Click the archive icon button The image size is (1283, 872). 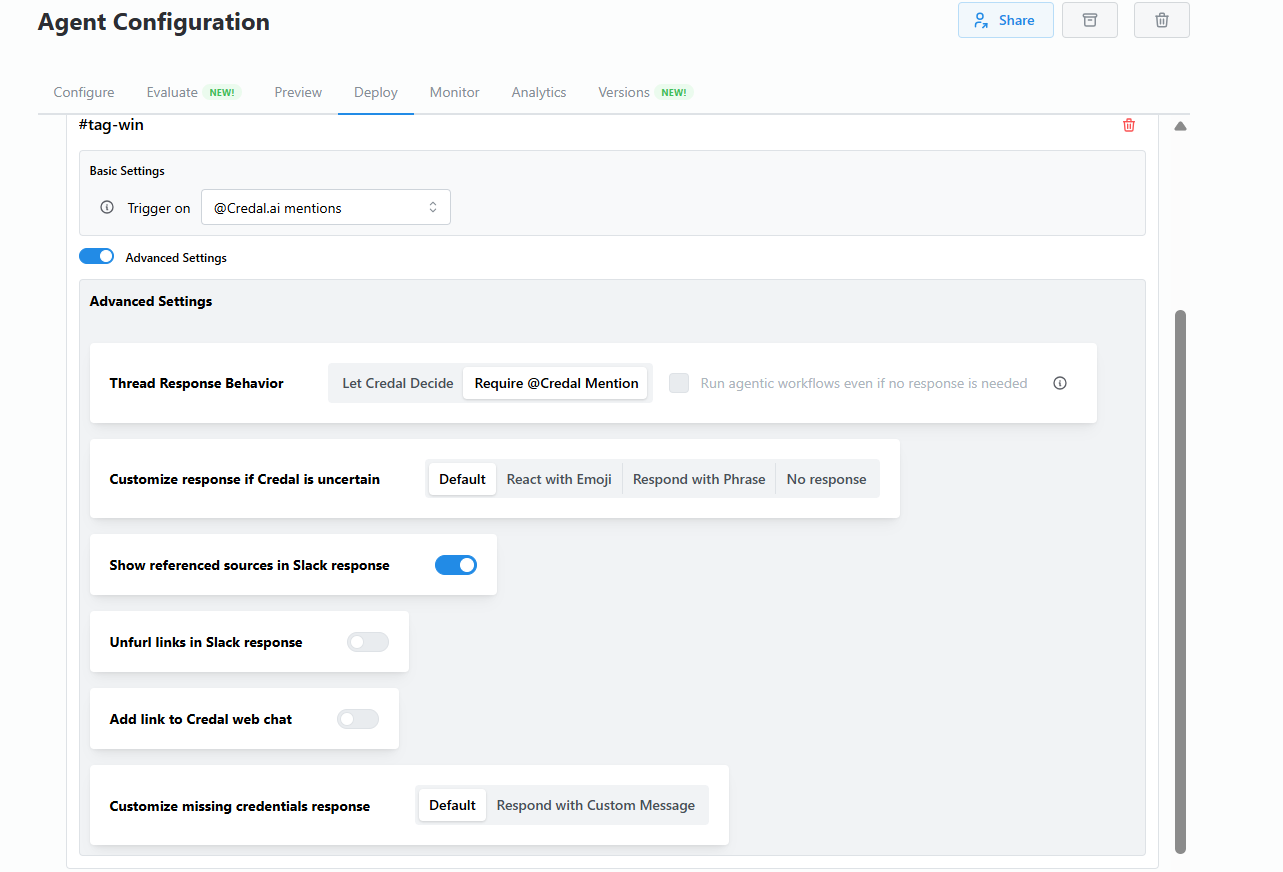tap(1089, 20)
